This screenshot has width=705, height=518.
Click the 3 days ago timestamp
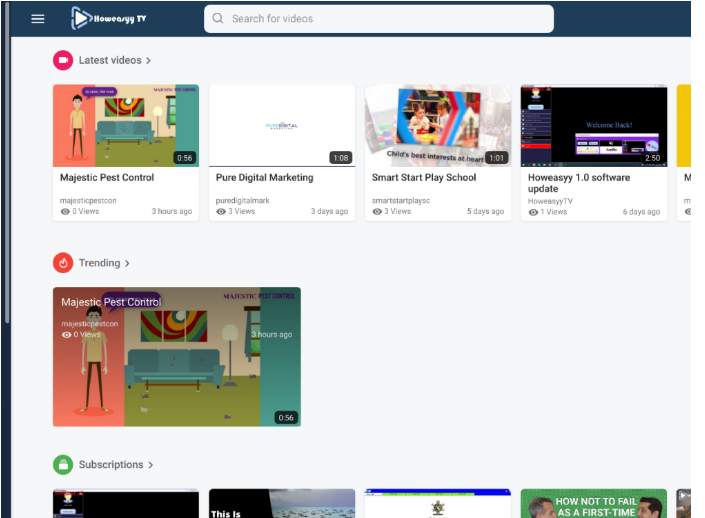pos(330,211)
